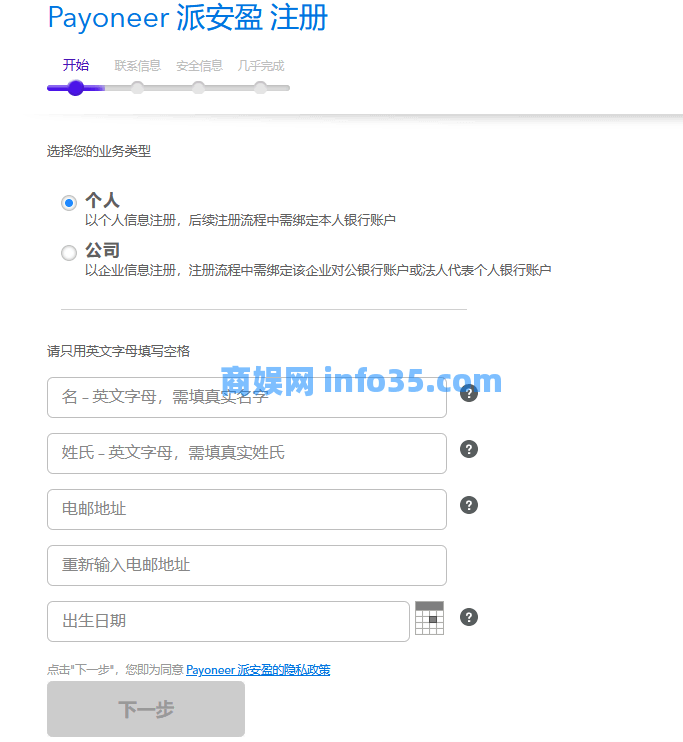The width and height of the screenshot is (683, 742).
Task: Click help icon beside first name field
Action: point(469,393)
